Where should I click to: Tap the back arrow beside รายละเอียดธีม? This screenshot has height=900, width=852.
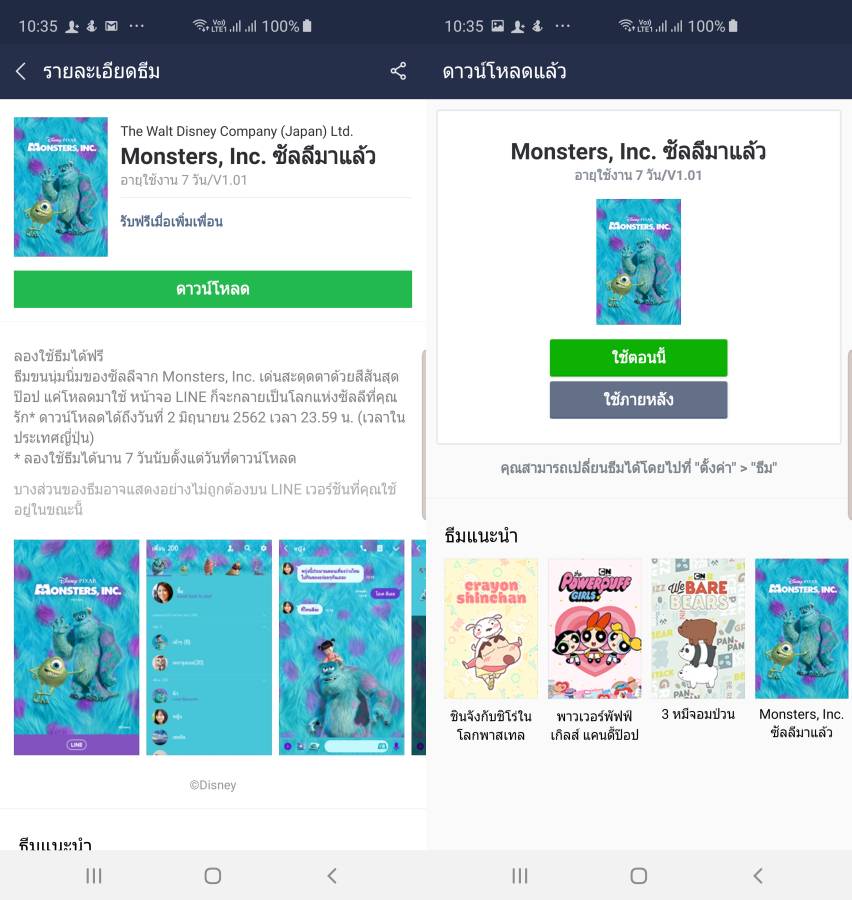coord(21,71)
